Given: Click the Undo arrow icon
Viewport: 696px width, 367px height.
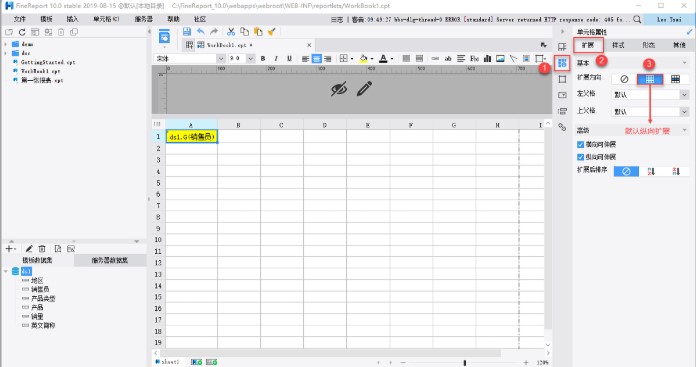Looking at the screenshot, I should point(201,32).
